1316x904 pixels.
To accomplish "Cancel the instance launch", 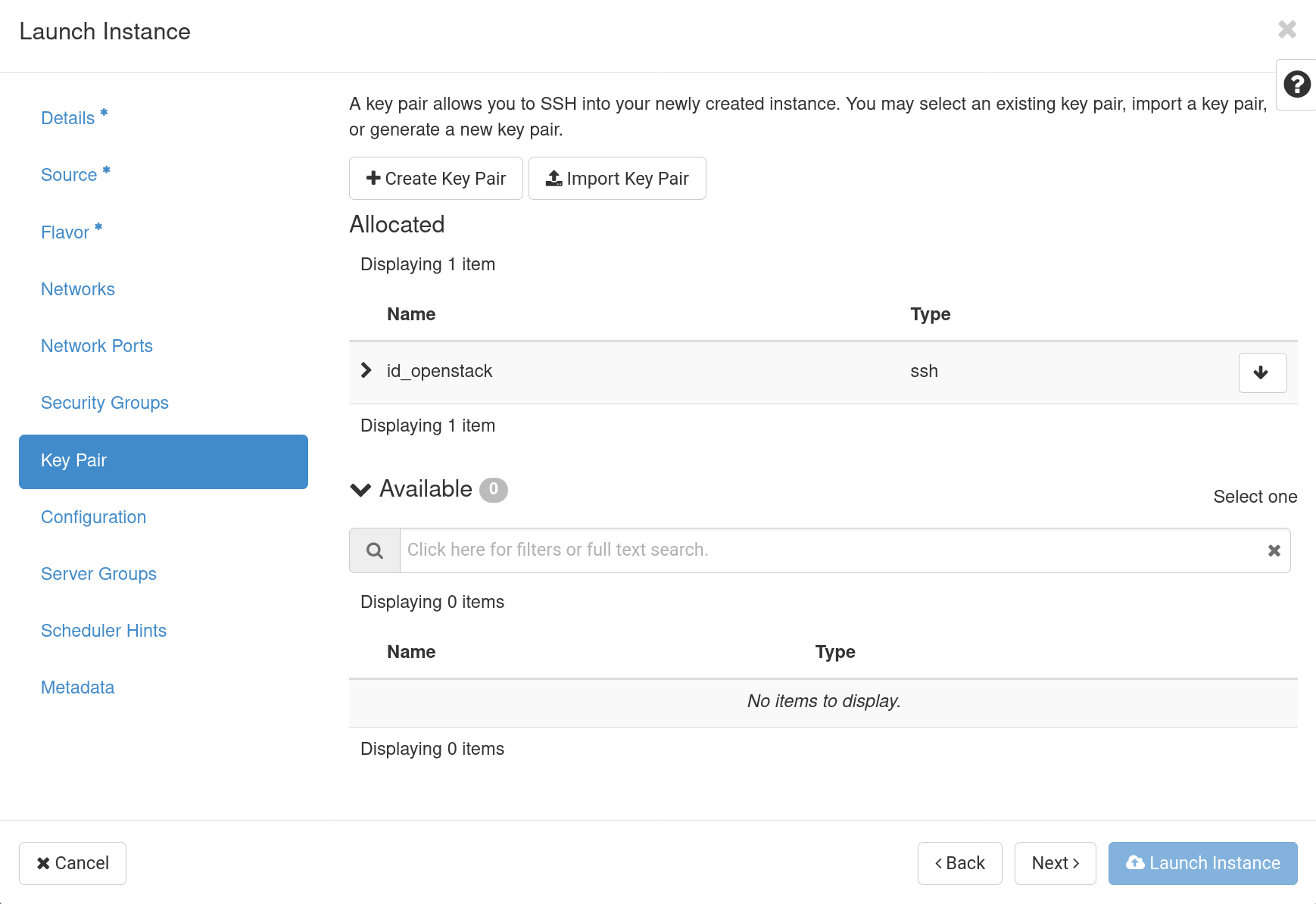I will 72,863.
